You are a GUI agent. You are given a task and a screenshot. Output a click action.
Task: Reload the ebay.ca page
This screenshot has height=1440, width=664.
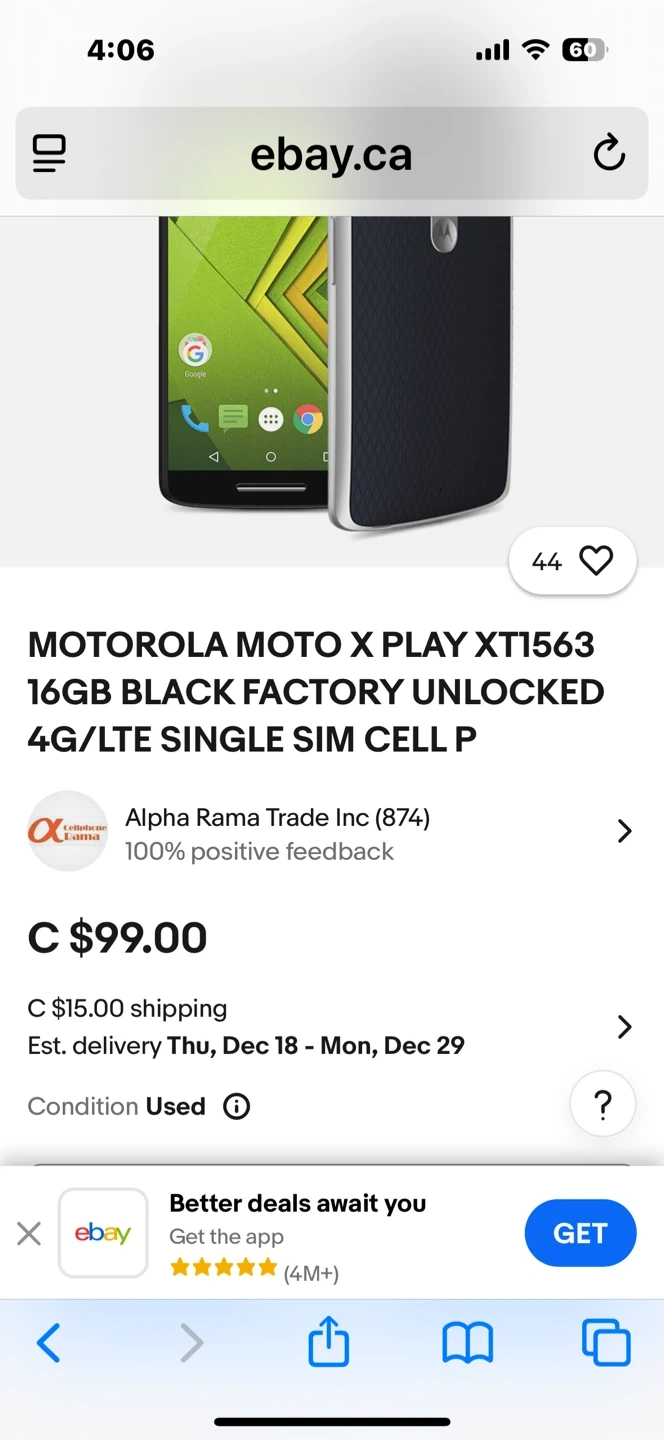point(608,154)
